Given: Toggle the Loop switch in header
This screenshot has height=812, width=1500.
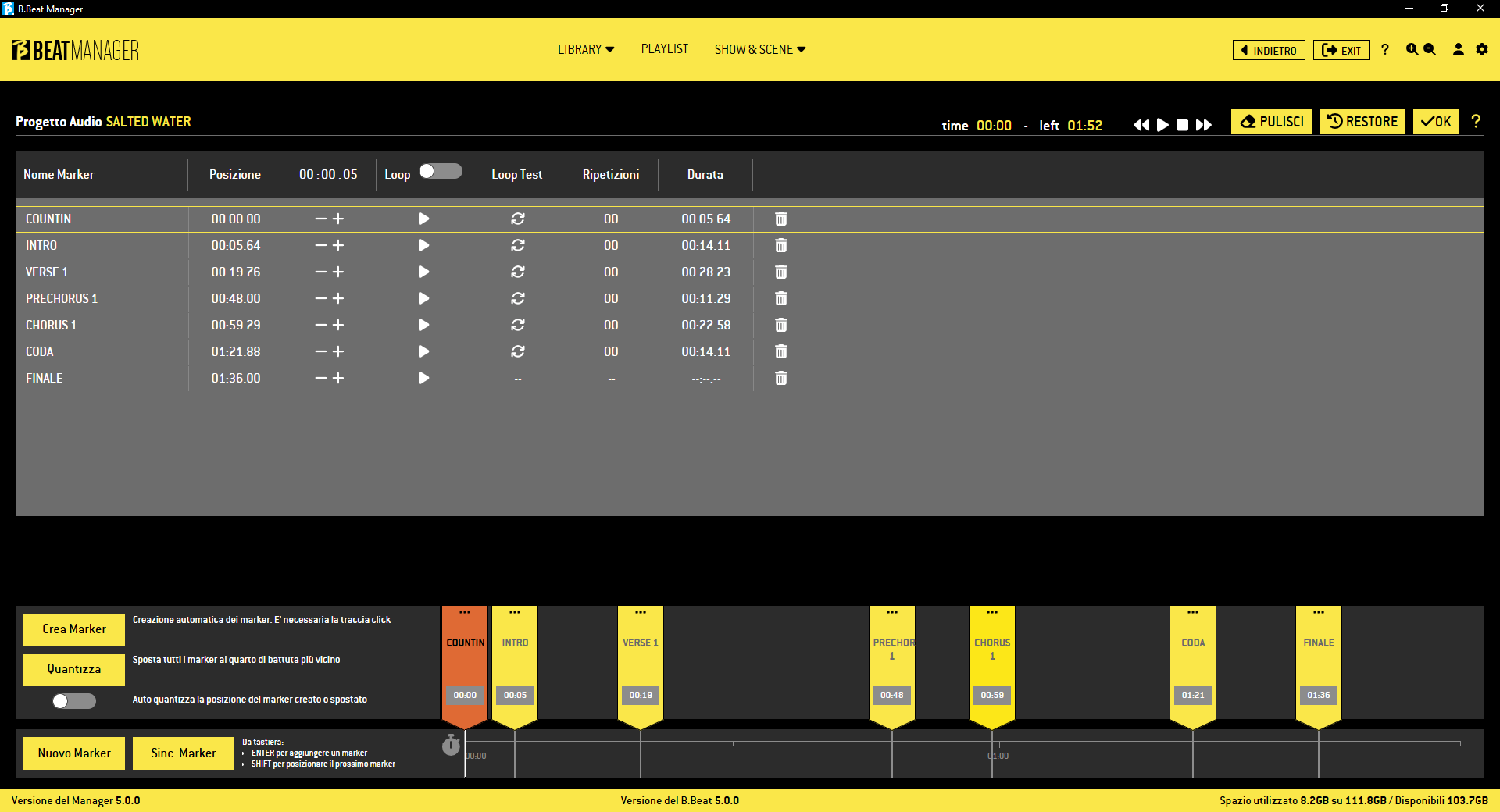Looking at the screenshot, I should [441, 172].
